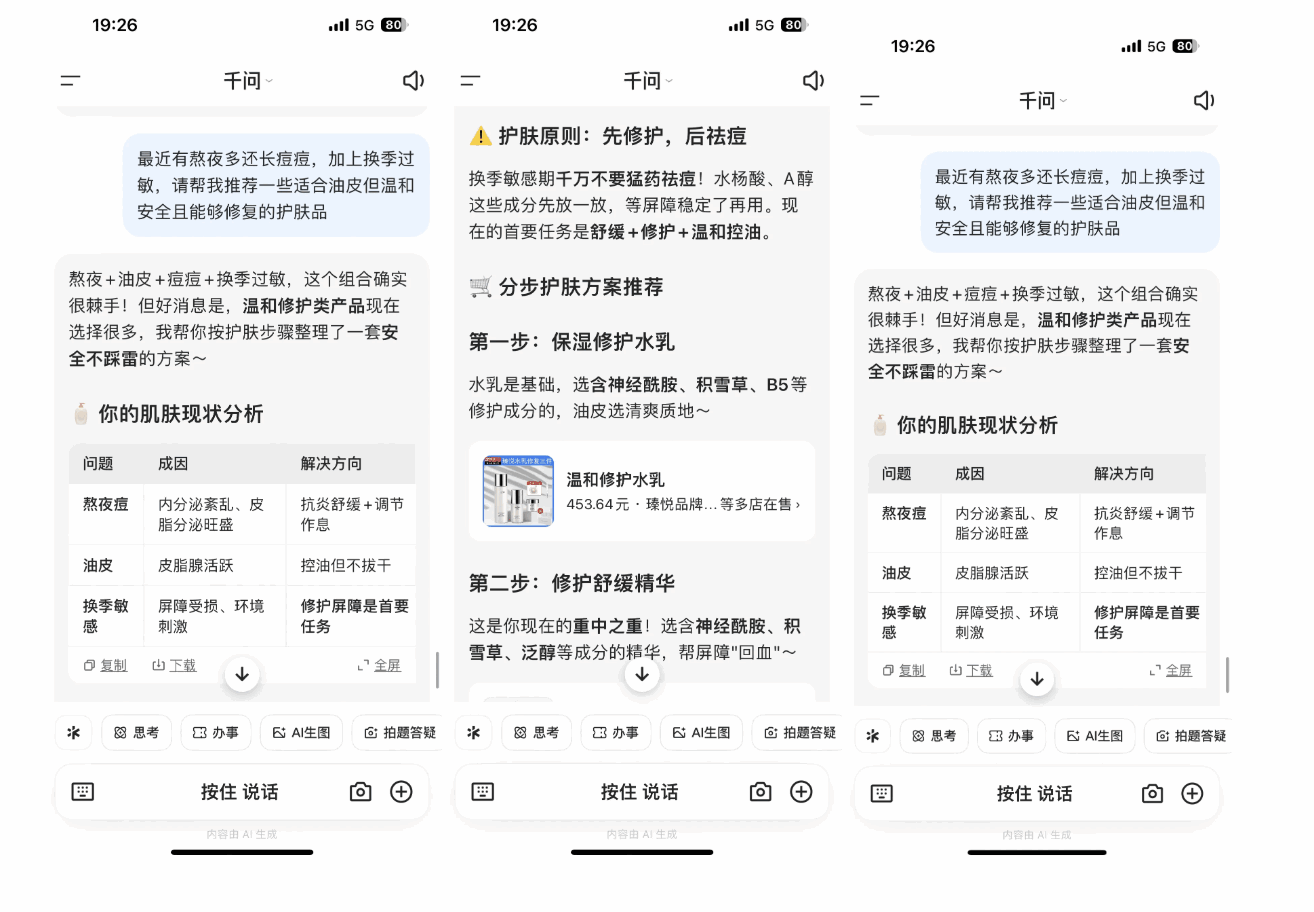Toggle the speaker icon in the left screenshot
This screenshot has height=912, width=1314.
413,81
